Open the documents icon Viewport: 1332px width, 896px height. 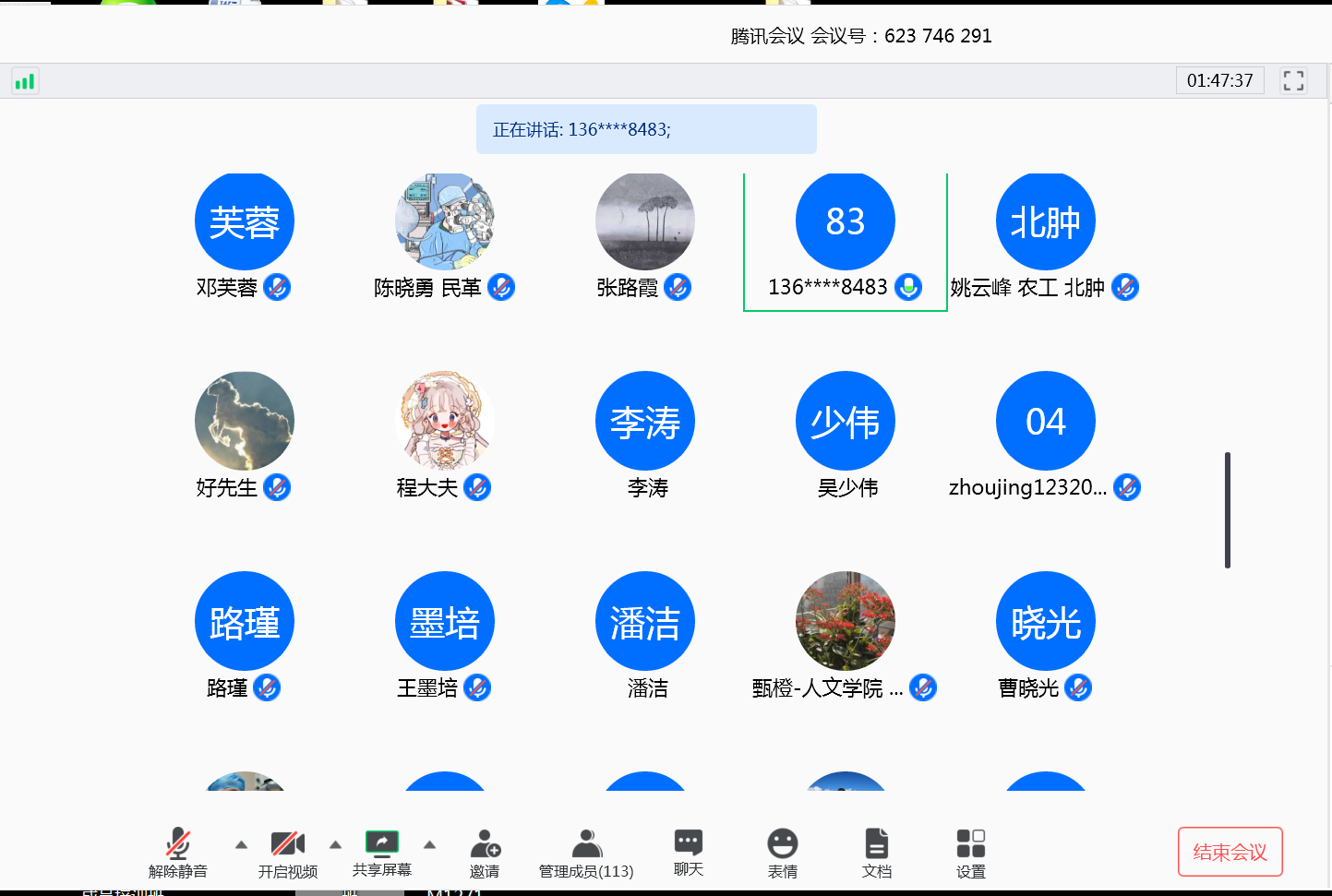tap(877, 843)
